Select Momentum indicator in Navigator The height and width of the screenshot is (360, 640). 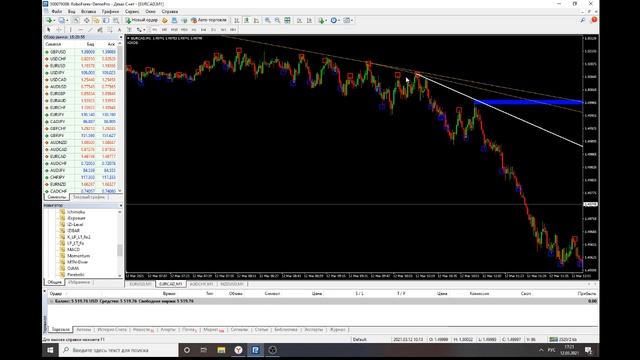click(x=78, y=256)
